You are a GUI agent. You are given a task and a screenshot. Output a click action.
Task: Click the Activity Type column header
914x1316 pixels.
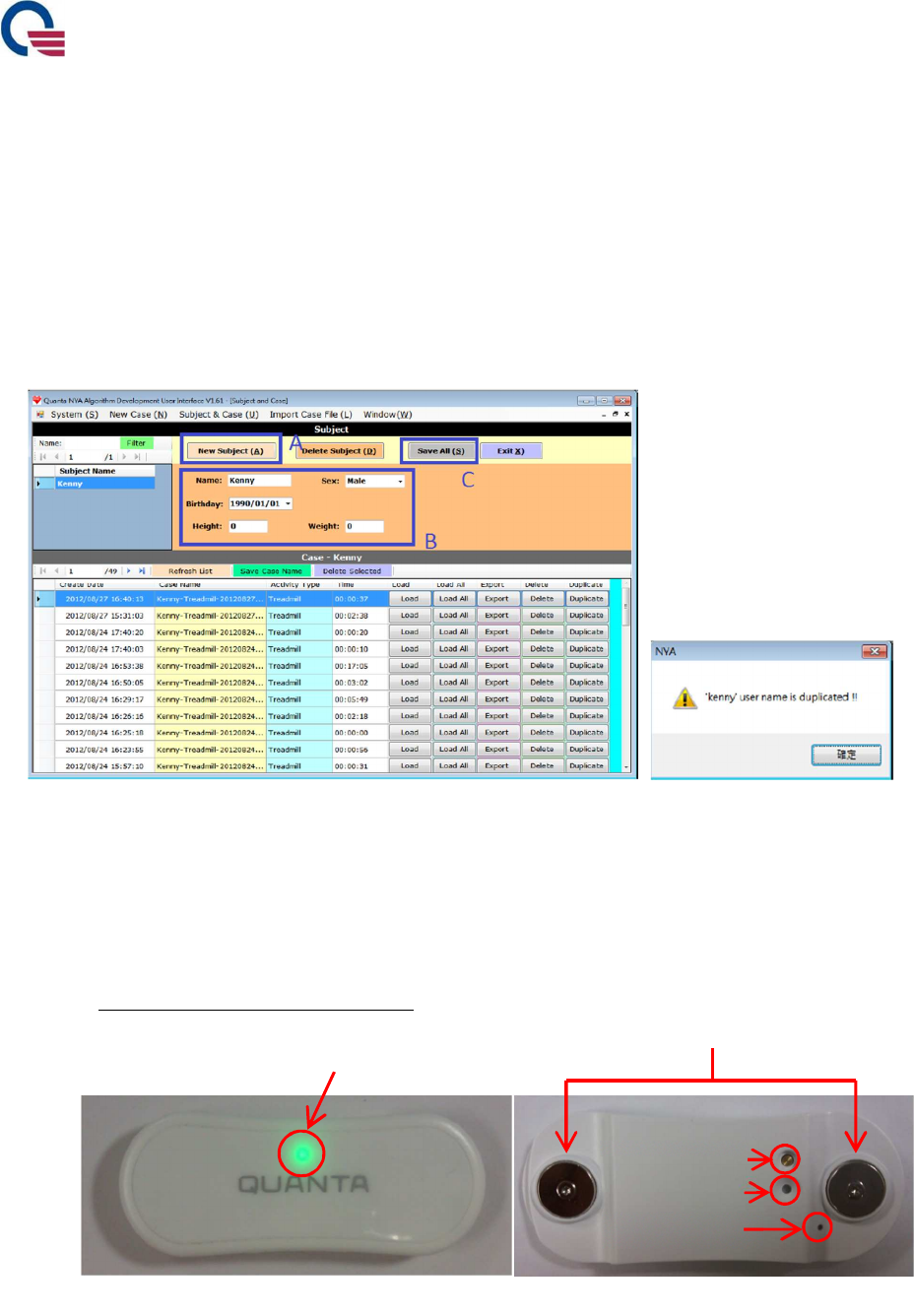(x=299, y=585)
